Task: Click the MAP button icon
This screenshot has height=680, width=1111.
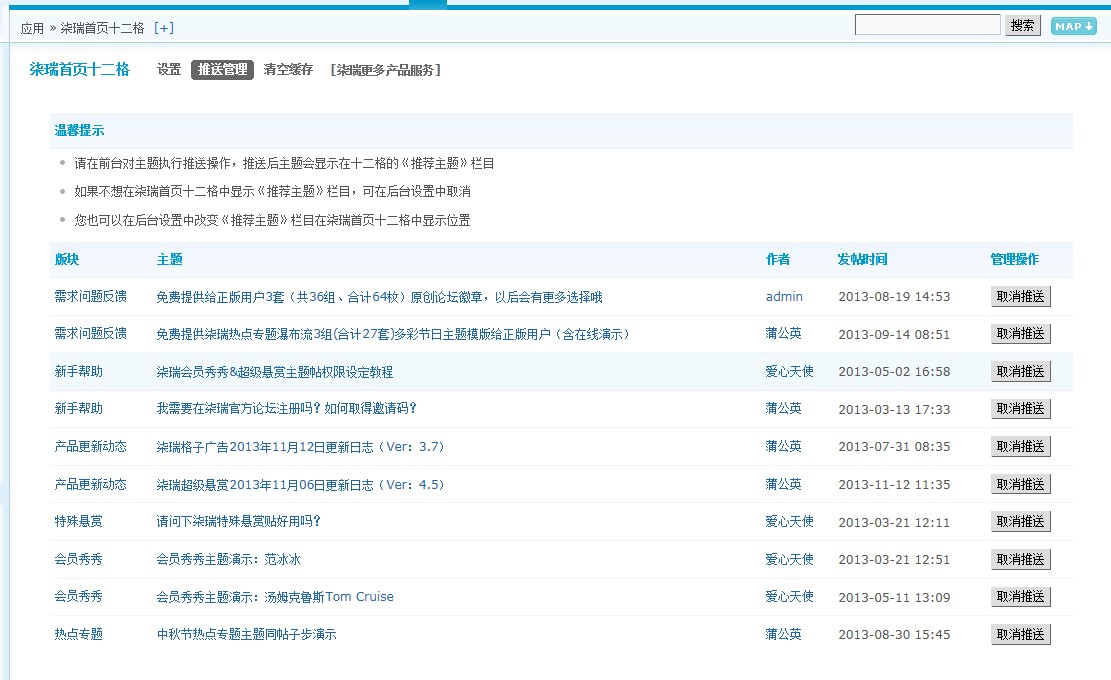Action: coord(1073,26)
